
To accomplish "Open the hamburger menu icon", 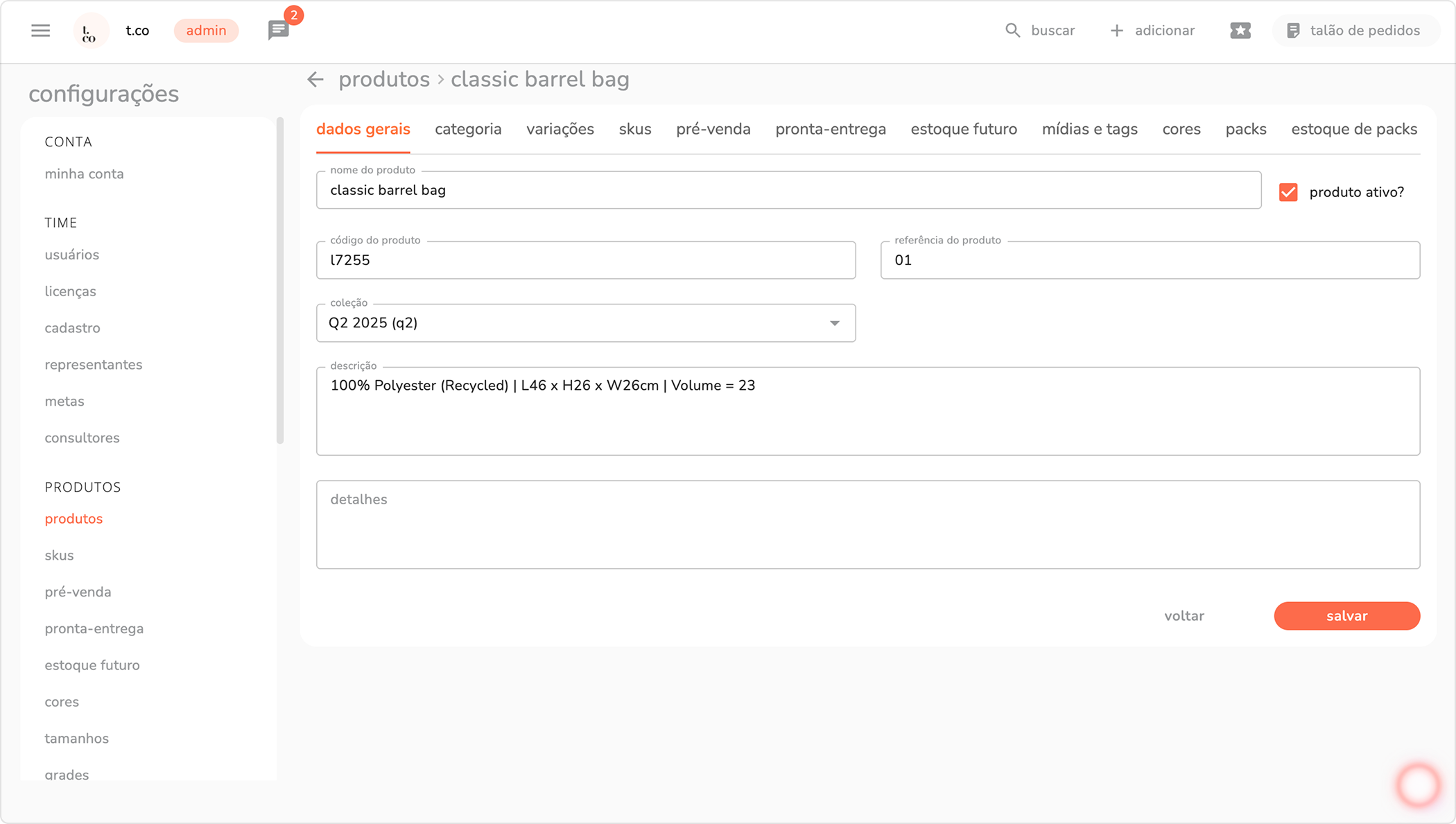I will [40, 31].
